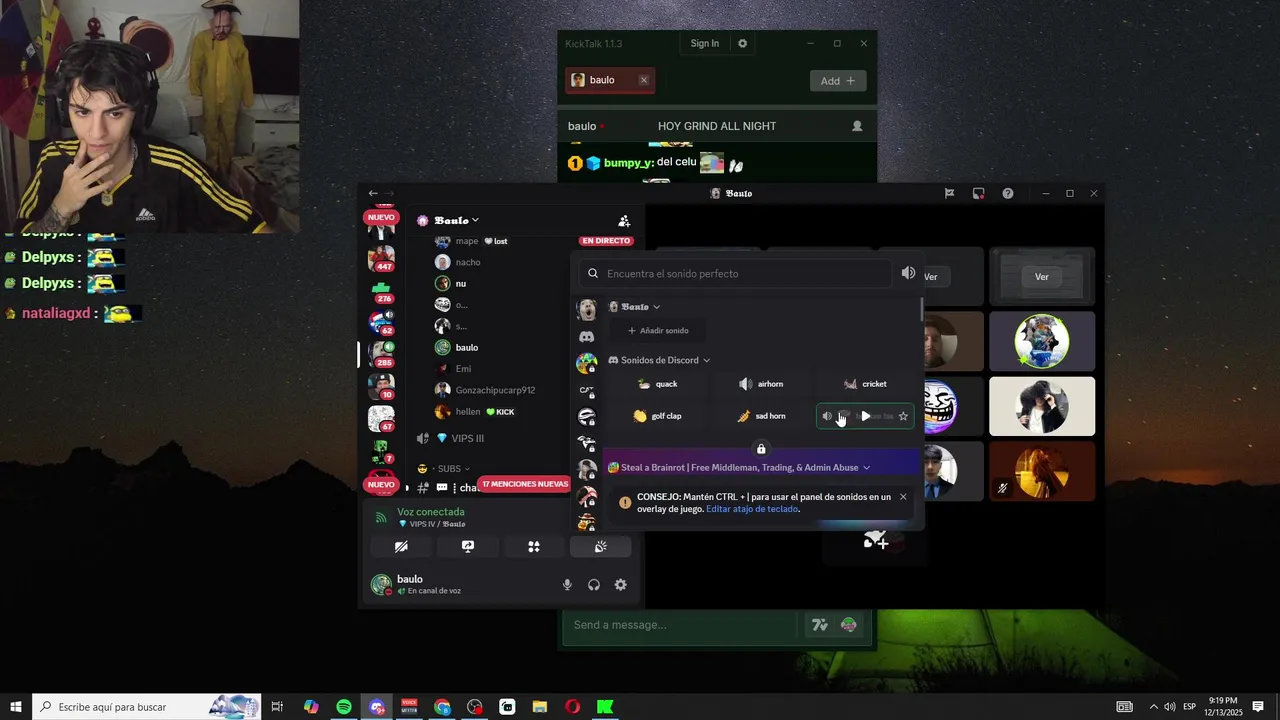The image size is (1280, 720).
Task: Open the viewer list icon in KickTalk
Action: click(x=857, y=126)
